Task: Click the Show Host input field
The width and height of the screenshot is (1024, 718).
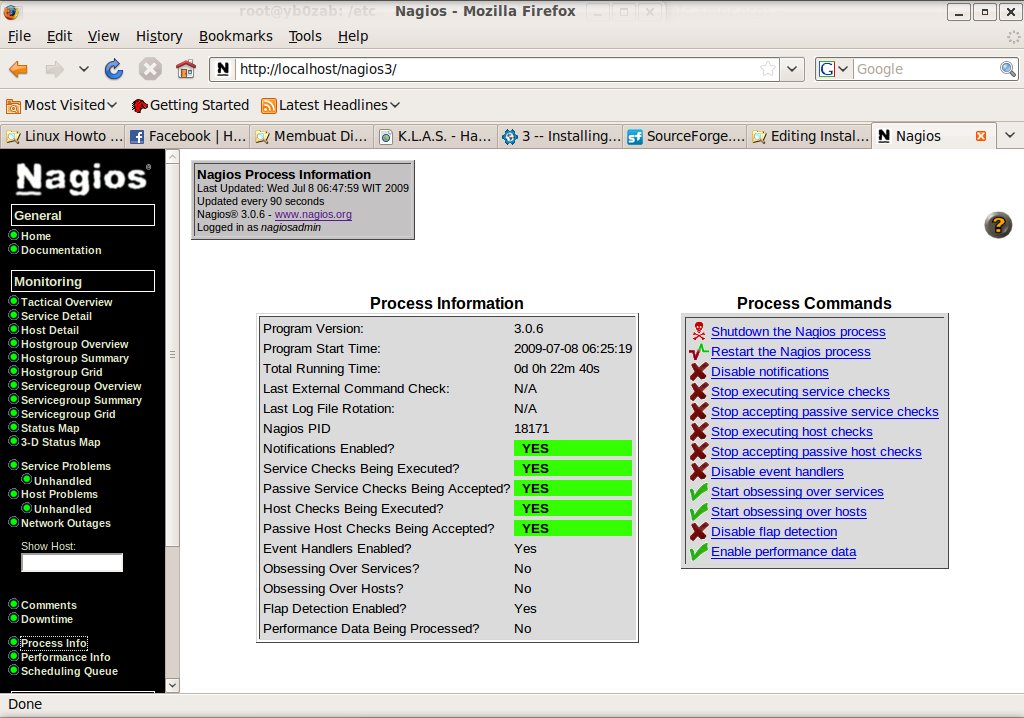Action: (x=72, y=563)
